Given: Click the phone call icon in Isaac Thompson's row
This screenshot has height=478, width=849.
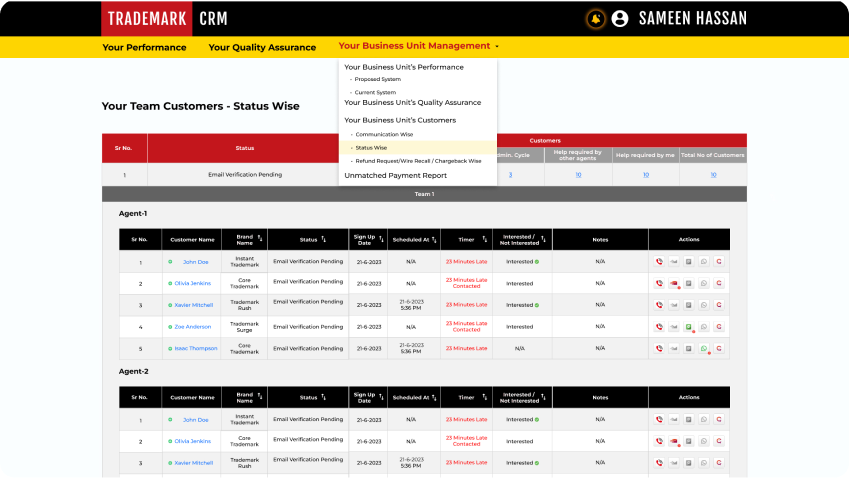Looking at the screenshot, I should 659,349.
